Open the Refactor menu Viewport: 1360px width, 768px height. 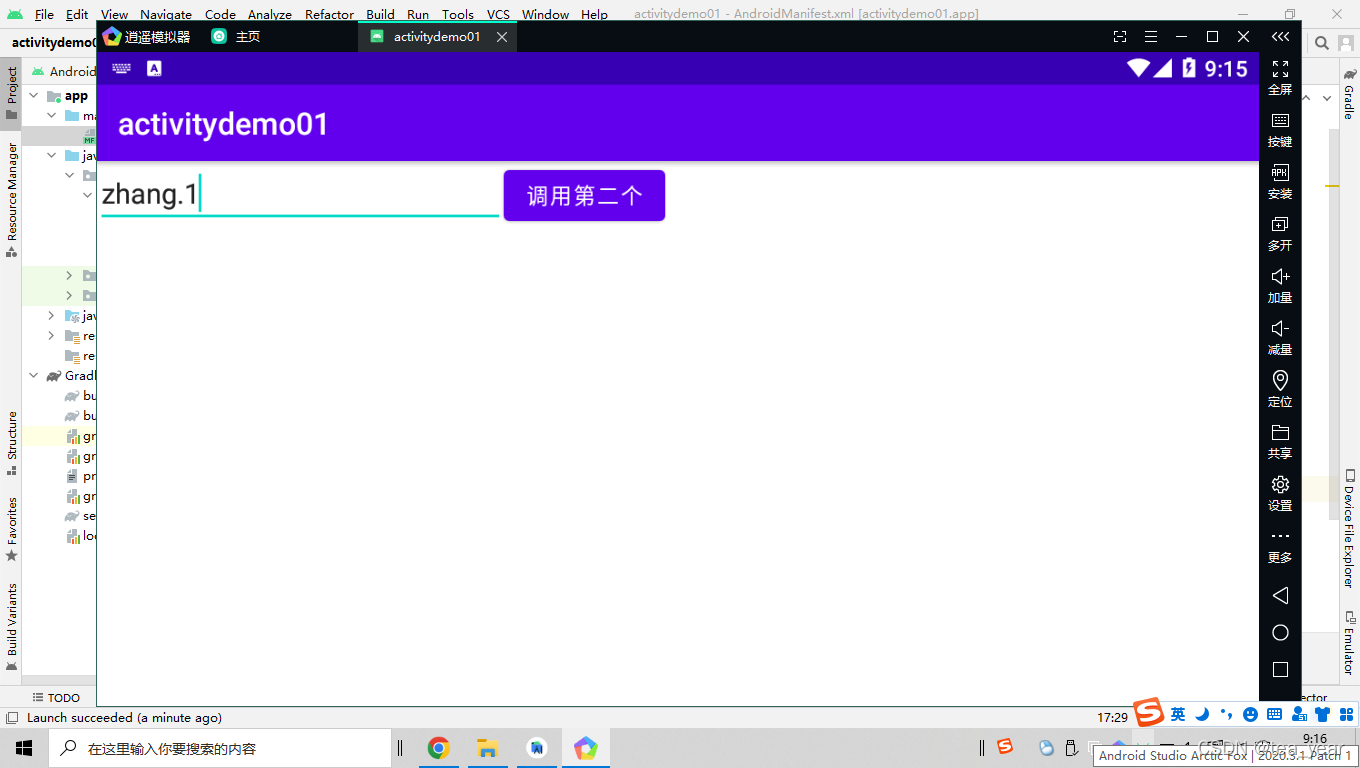tap(330, 14)
